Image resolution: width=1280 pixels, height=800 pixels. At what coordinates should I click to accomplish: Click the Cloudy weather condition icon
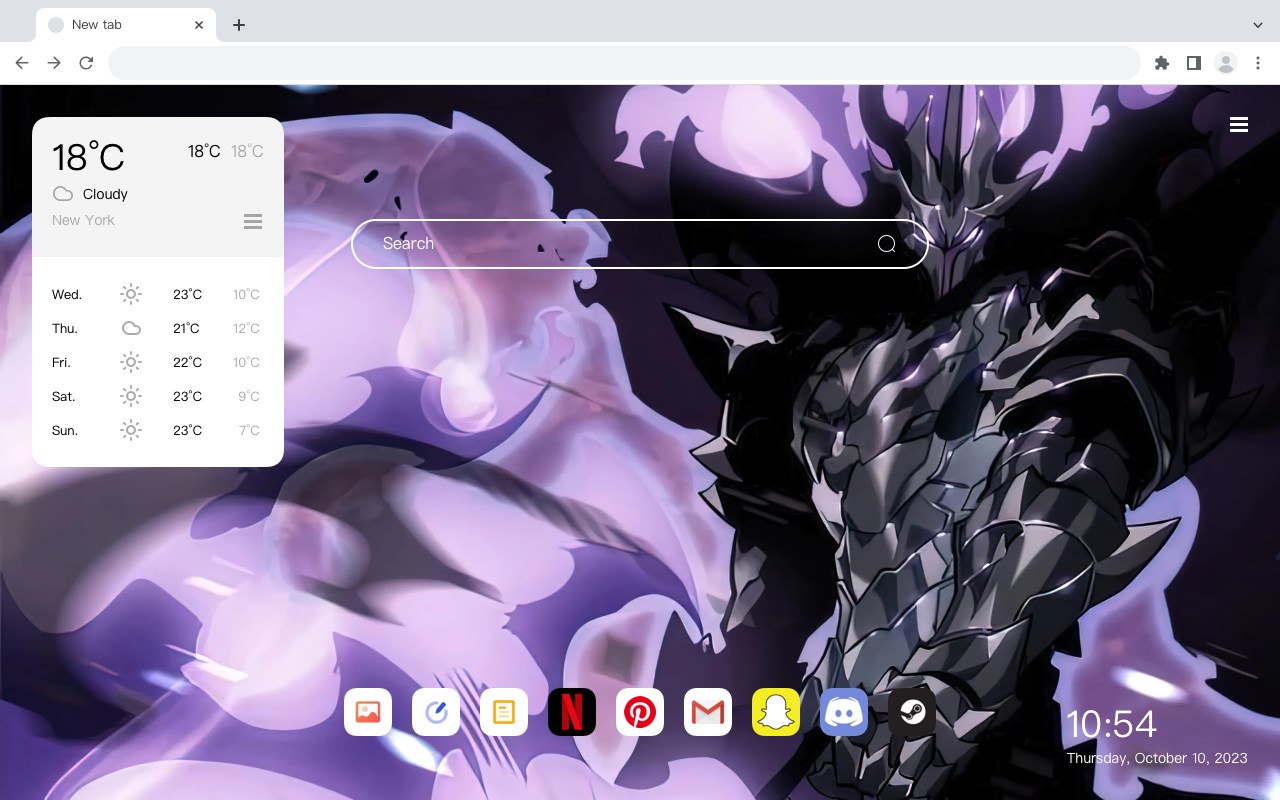point(63,194)
